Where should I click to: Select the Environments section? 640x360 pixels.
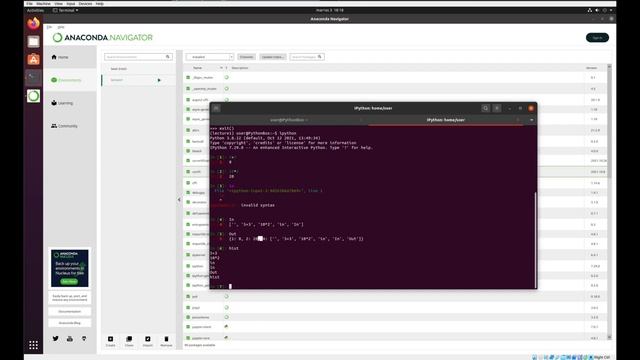point(70,80)
